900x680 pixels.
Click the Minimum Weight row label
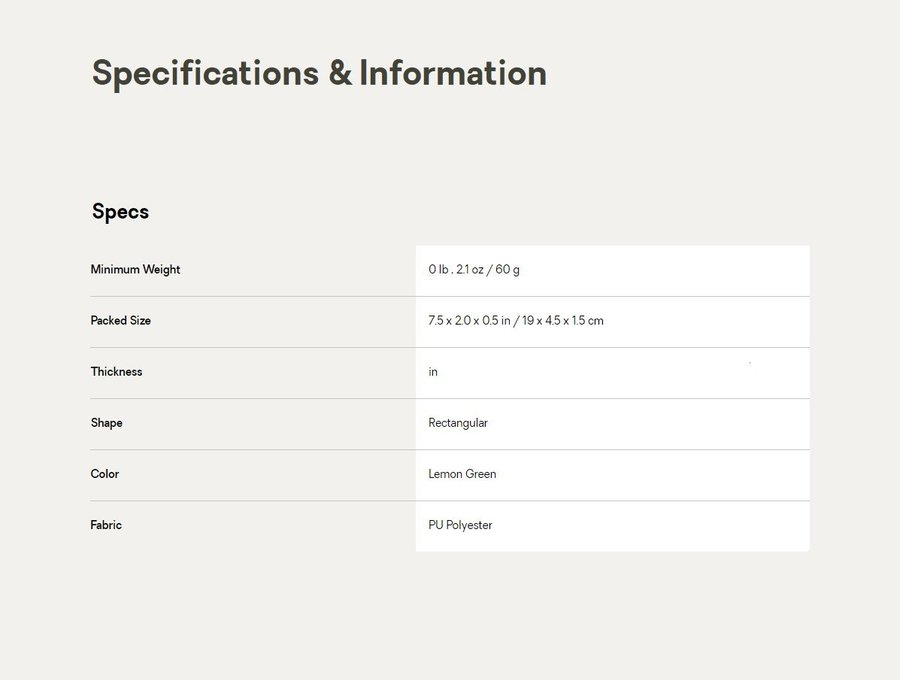135,270
